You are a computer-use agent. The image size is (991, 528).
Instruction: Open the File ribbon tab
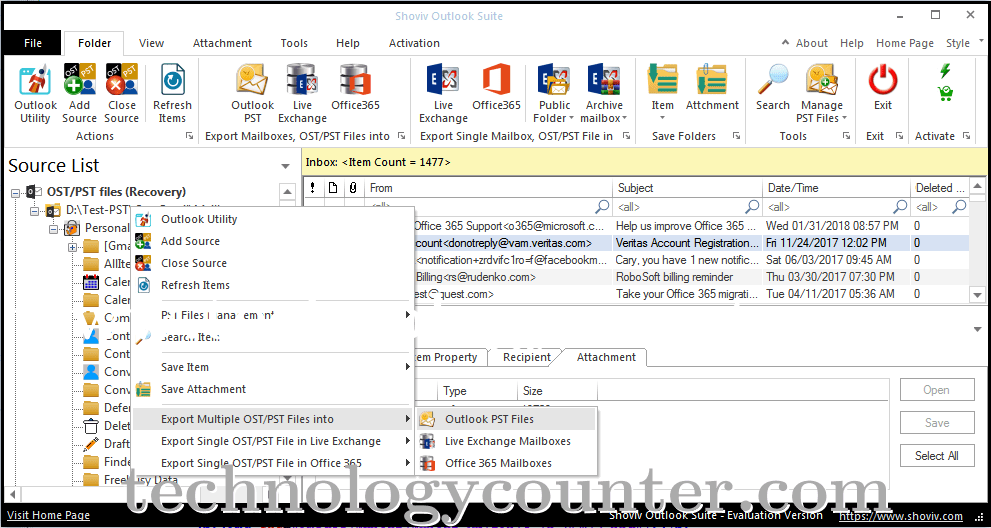(33, 43)
